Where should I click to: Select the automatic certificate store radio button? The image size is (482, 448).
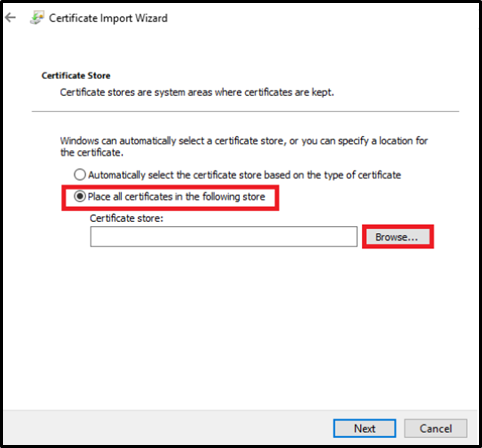pos(80,175)
